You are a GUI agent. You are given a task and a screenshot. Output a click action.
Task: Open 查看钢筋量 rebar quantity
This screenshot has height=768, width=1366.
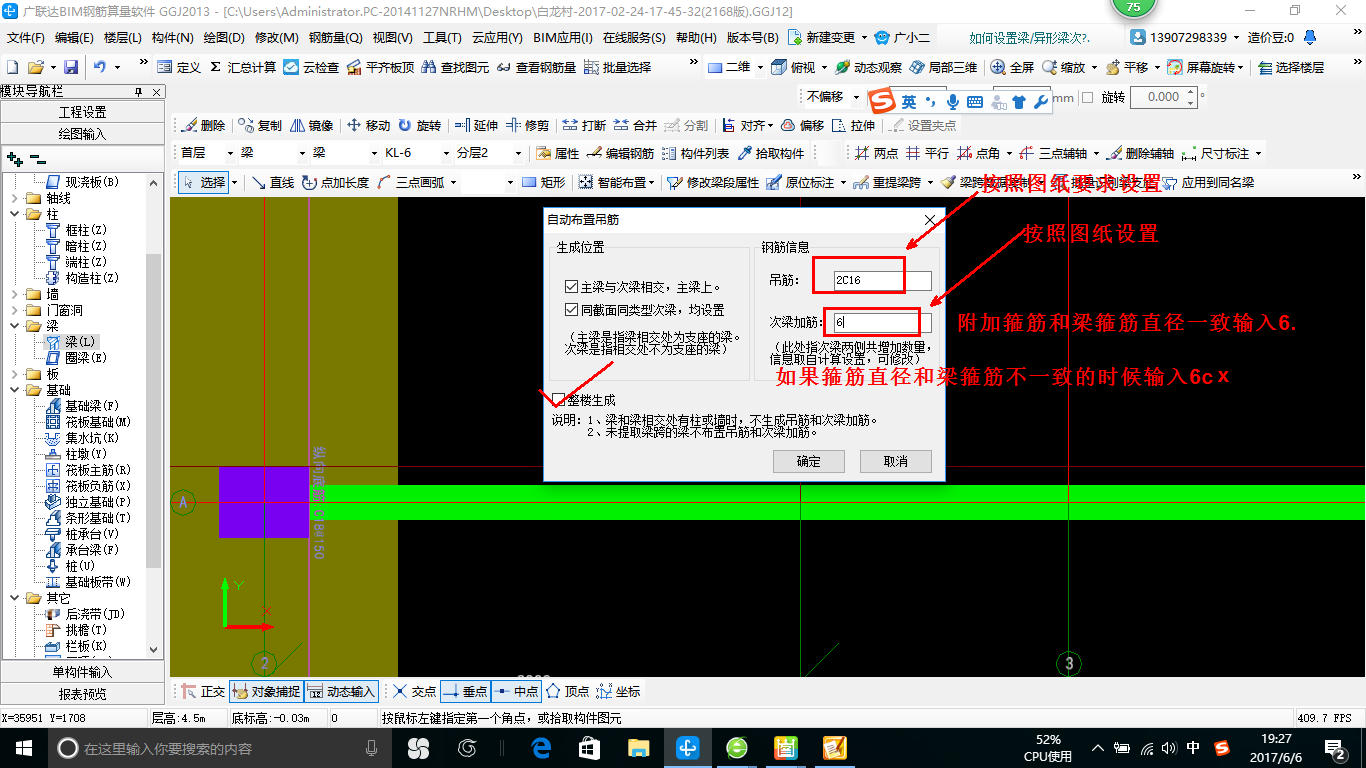pyautogui.click(x=536, y=67)
